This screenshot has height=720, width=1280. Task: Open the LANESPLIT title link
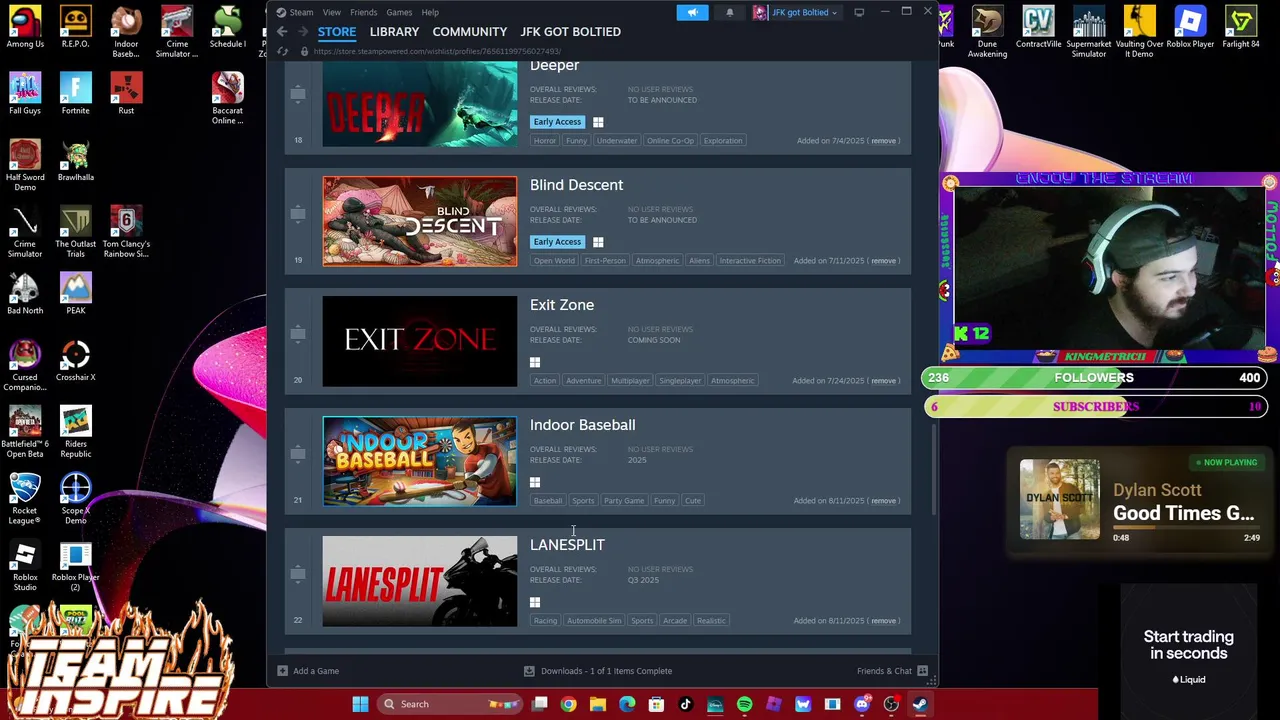click(567, 545)
